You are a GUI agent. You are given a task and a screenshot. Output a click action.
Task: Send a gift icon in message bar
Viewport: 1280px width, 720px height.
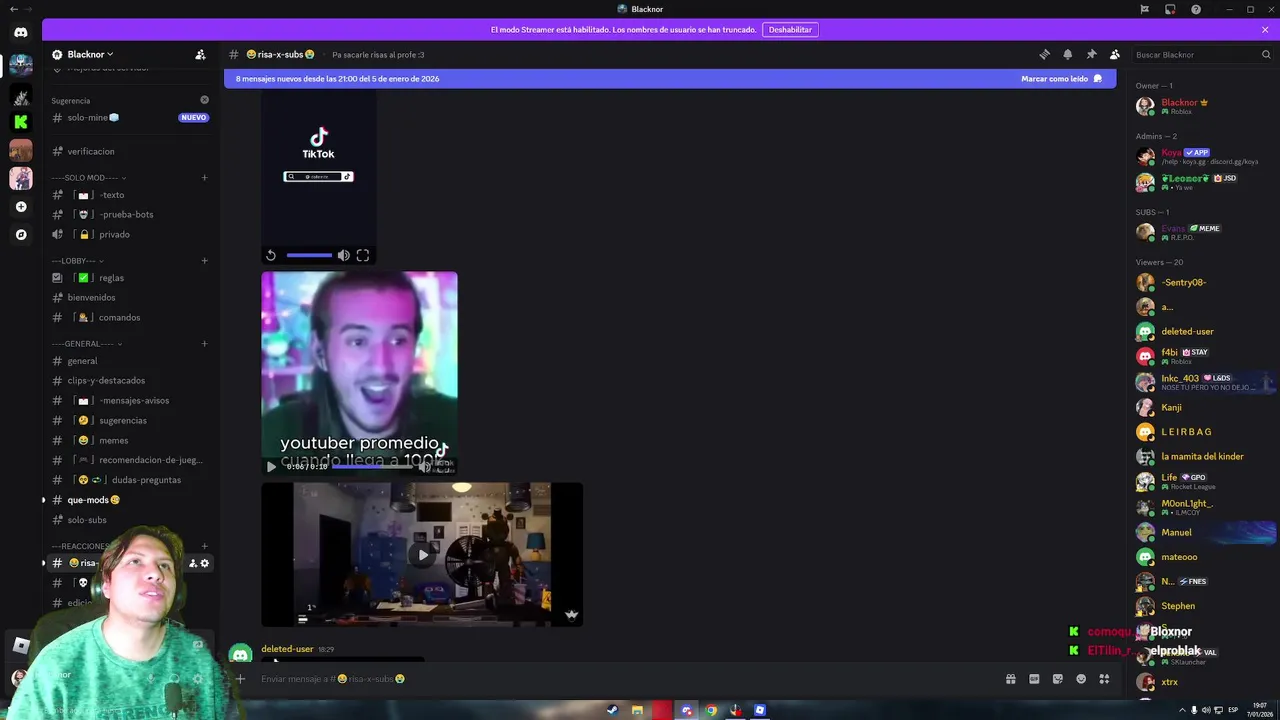[1010, 679]
